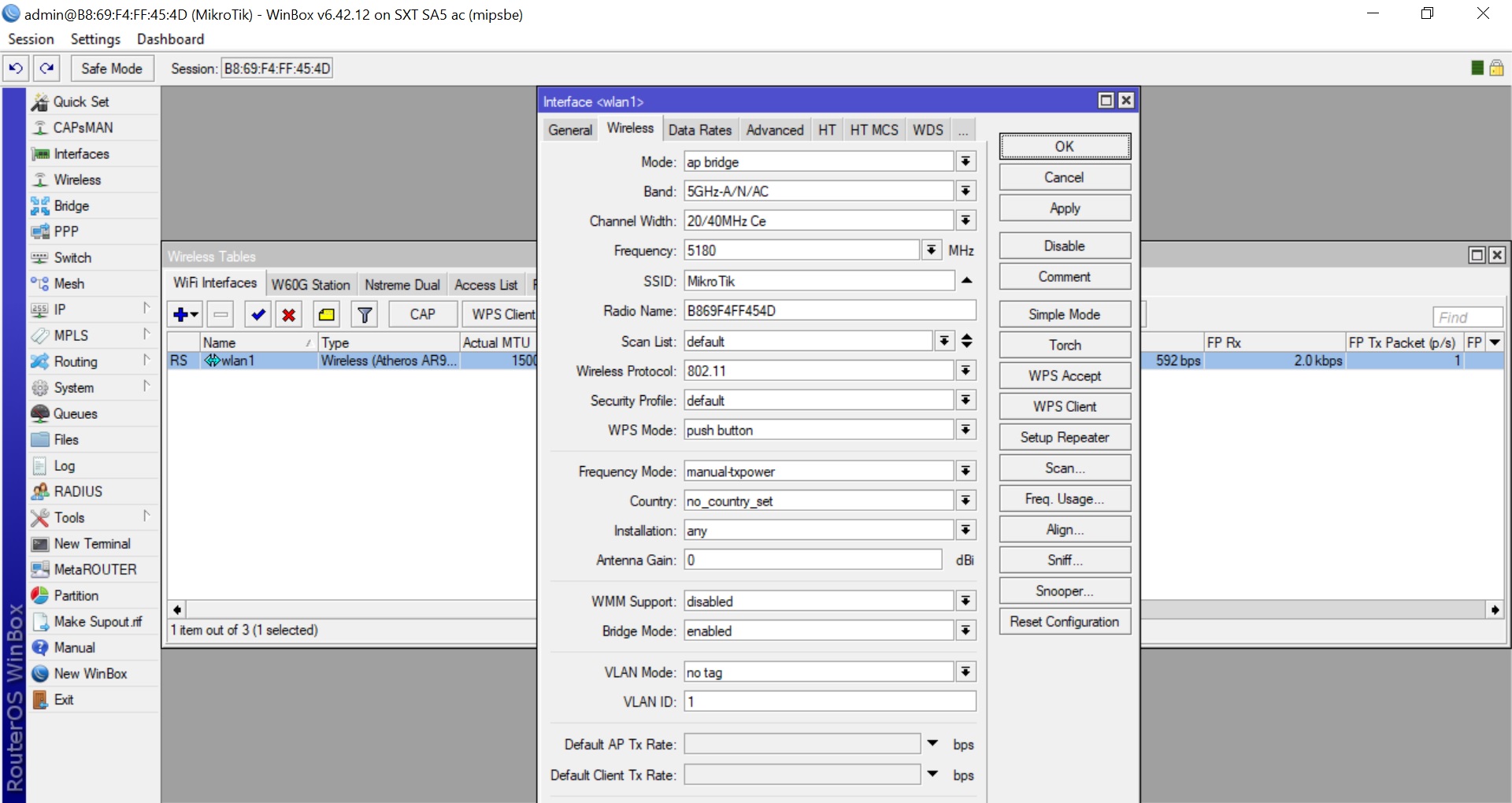Expand Default AP Tx Rate arrow

932,743
